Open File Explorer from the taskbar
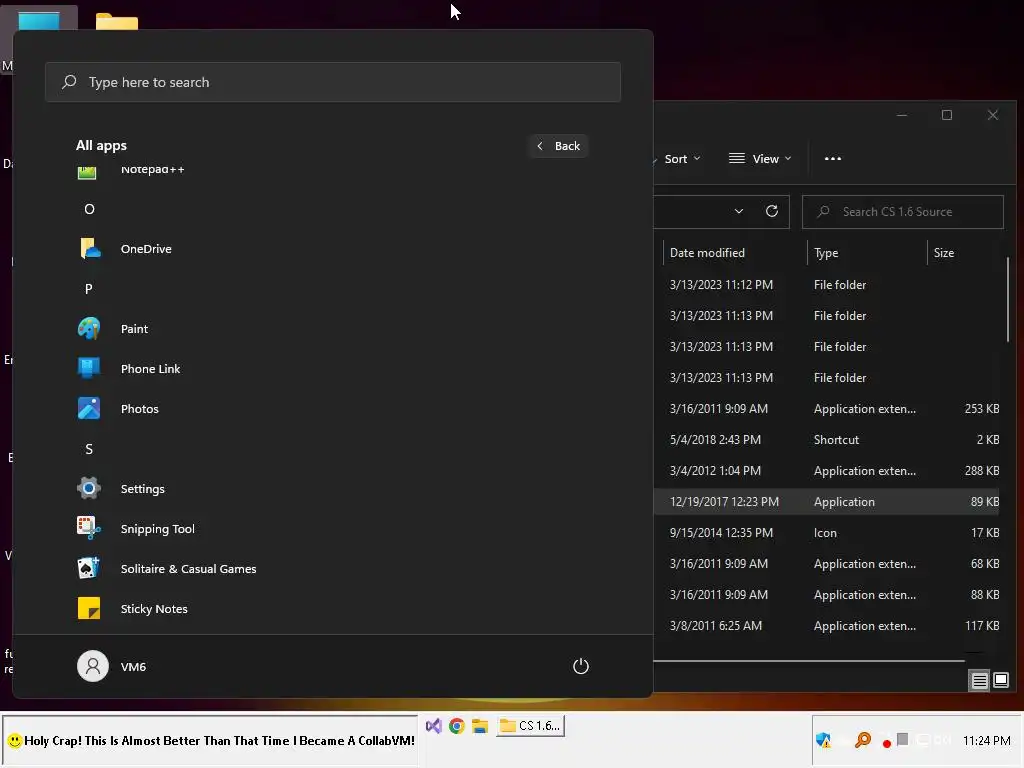The width and height of the screenshot is (1024, 768). (x=480, y=726)
